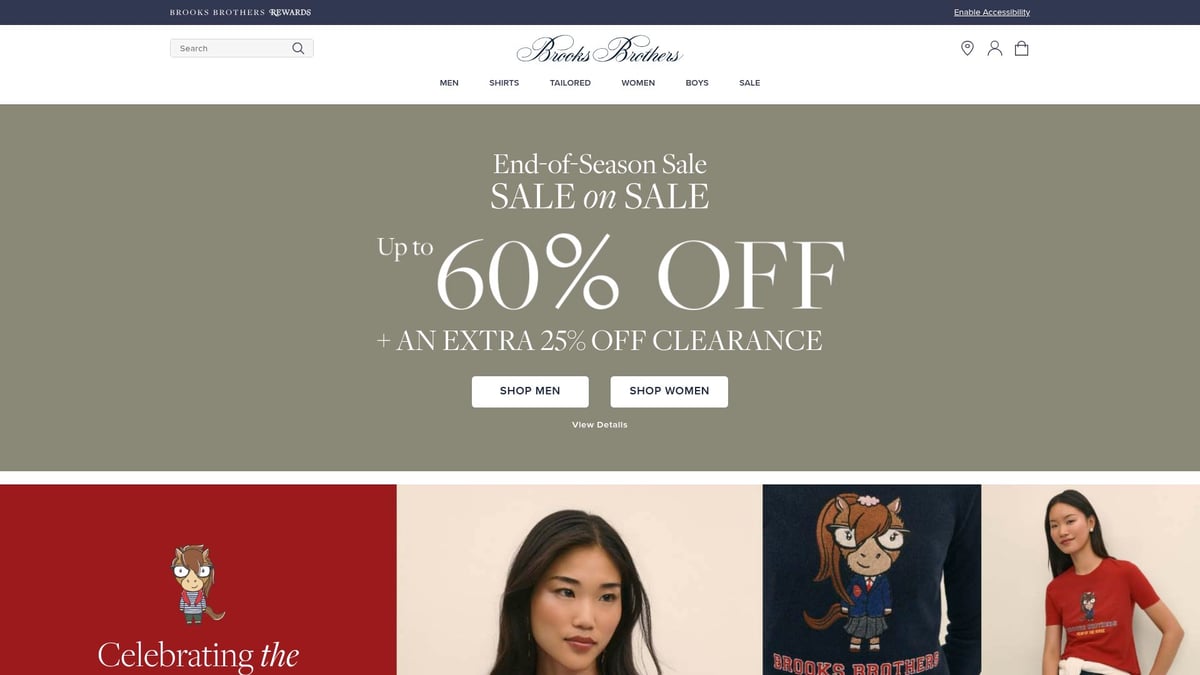Click the SHOP WOMEN button
The height and width of the screenshot is (675, 1200).
[x=669, y=391]
